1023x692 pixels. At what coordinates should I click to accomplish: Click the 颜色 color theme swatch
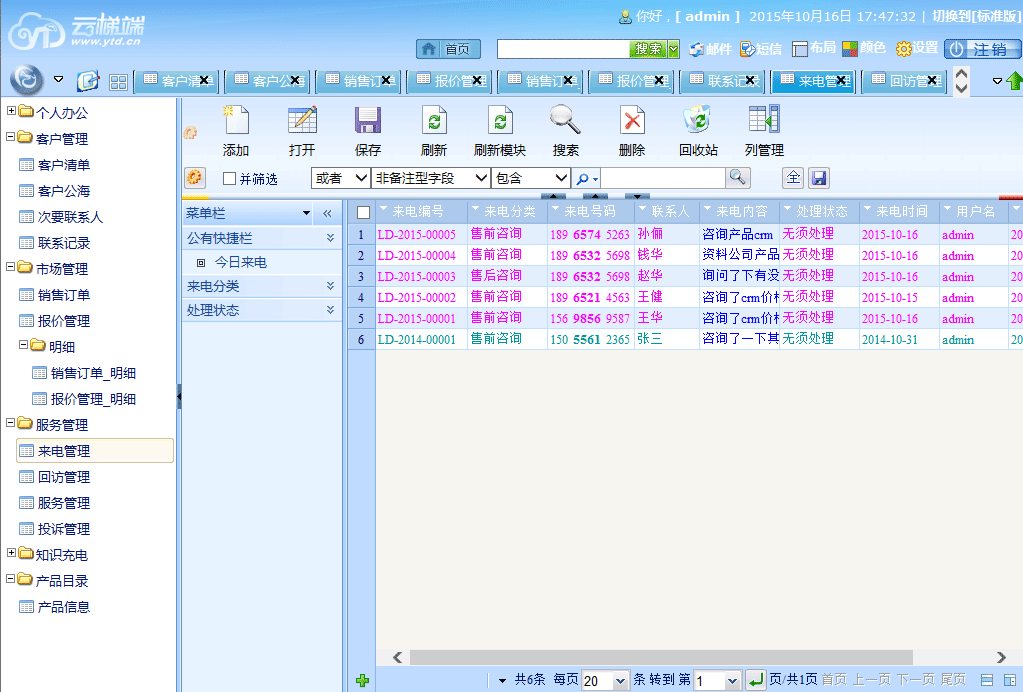(x=864, y=48)
